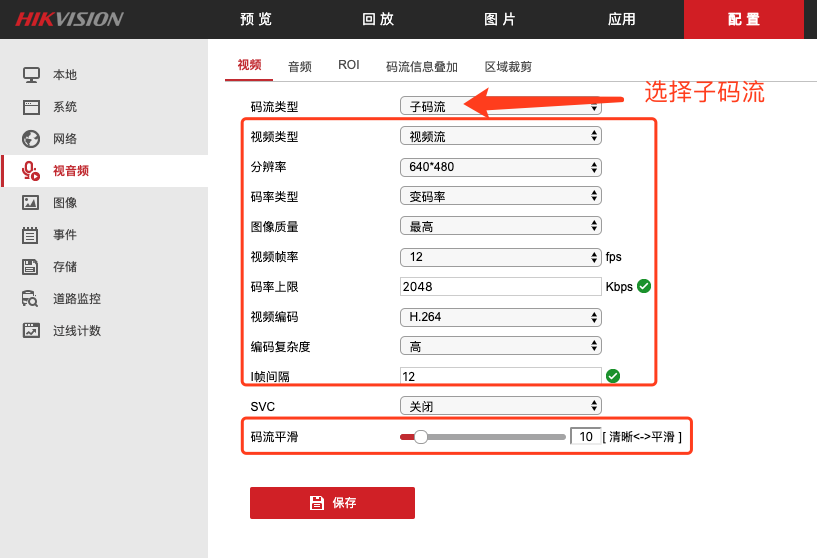This screenshot has height=558, width=817.
Task: Click the 码流平滑 smoothing slider handle
Action: pyautogui.click(x=421, y=437)
